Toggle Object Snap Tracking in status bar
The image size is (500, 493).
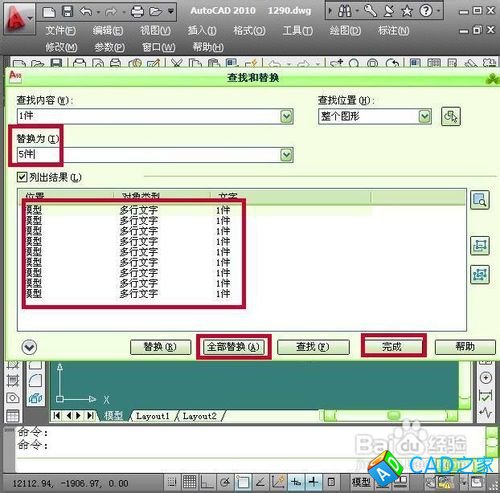pos(260,482)
